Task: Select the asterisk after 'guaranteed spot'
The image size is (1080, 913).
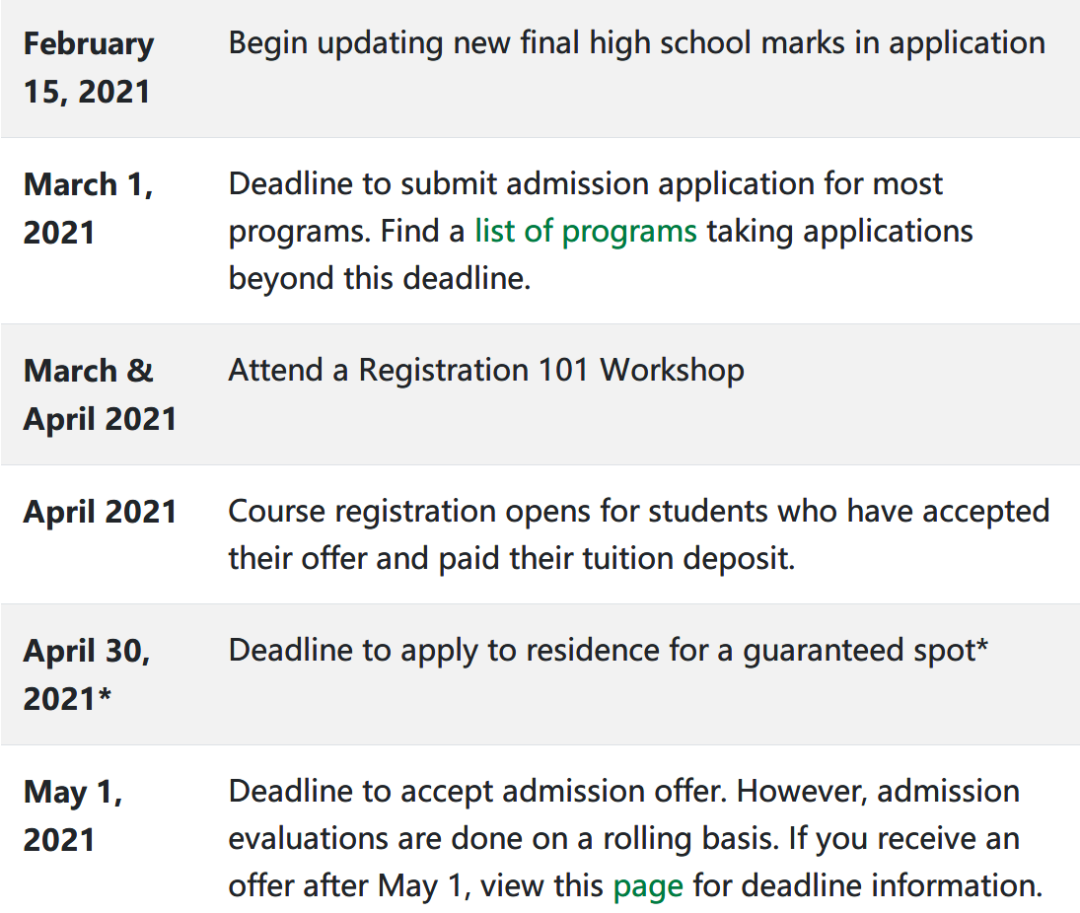Action: click(x=982, y=646)
